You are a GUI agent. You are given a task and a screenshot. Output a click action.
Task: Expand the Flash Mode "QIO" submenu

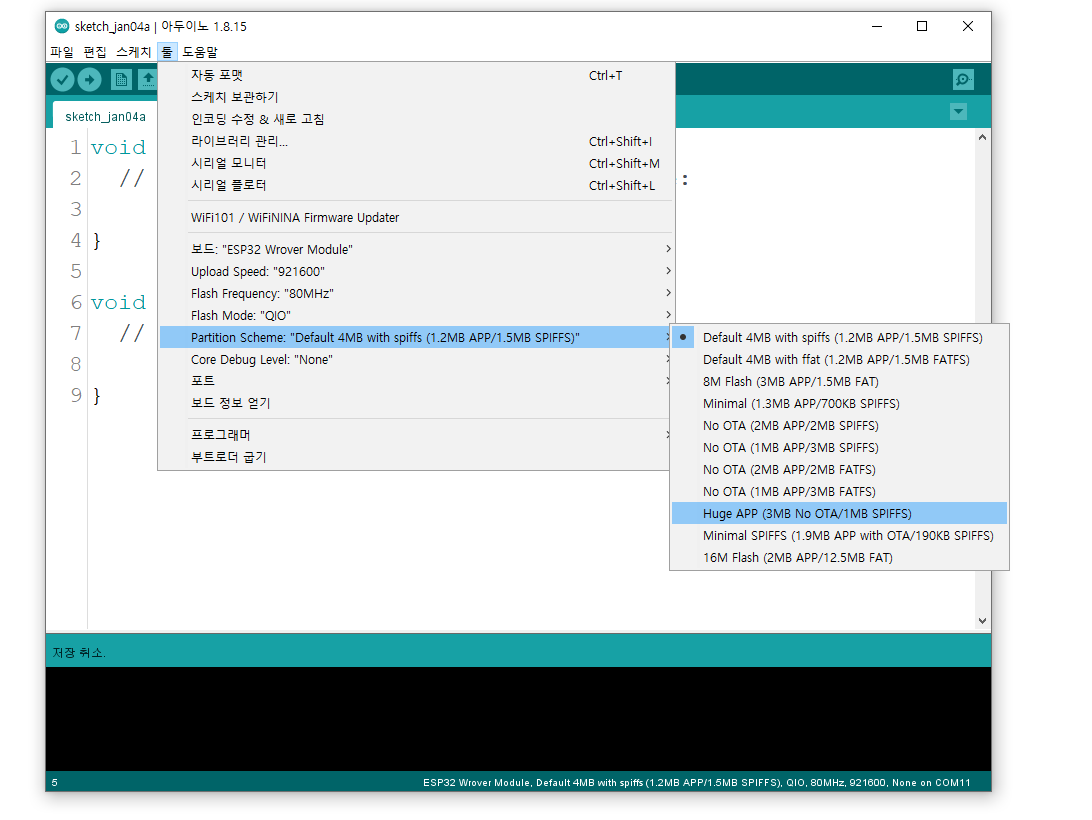pos(416,316)
